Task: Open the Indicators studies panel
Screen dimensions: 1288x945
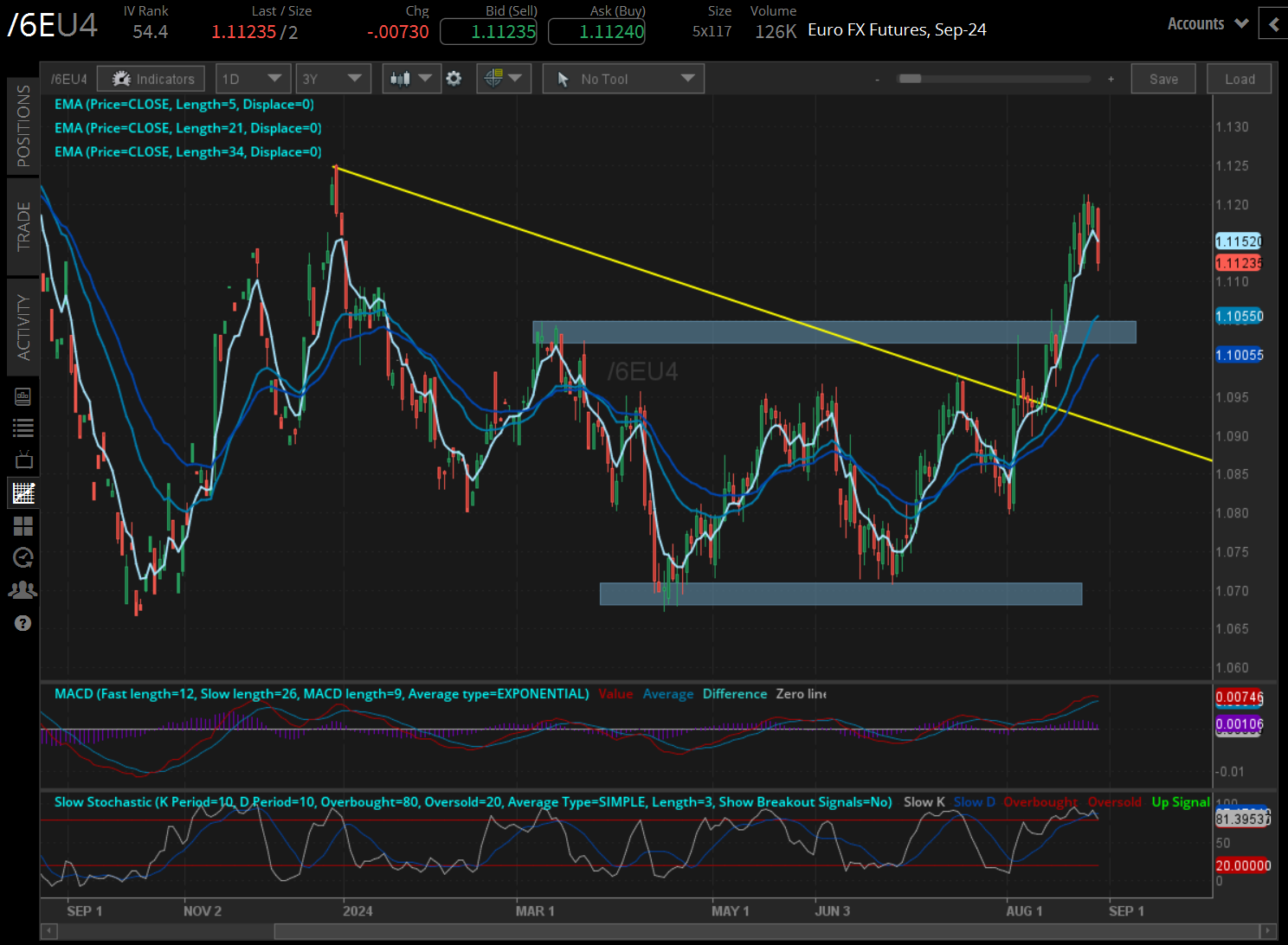Action: click(x=151, y=79)
